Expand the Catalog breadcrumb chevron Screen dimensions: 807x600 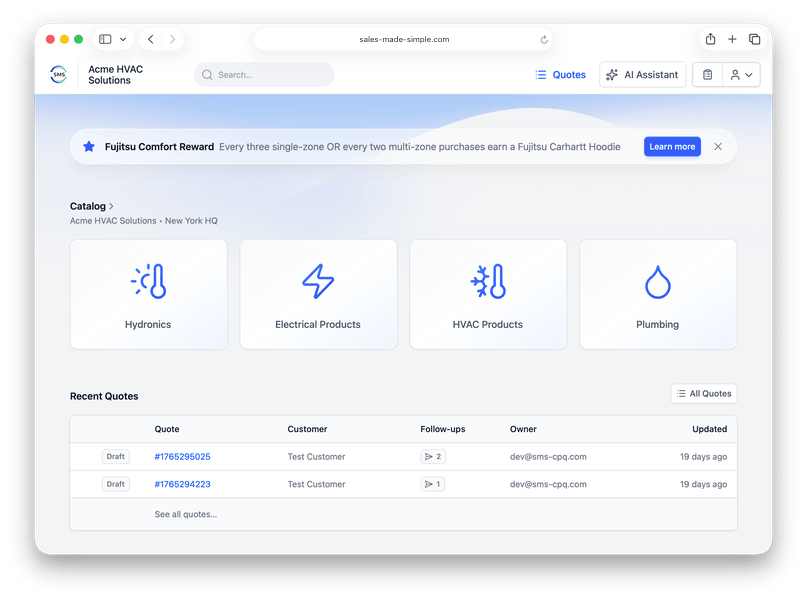pos(111,206)
